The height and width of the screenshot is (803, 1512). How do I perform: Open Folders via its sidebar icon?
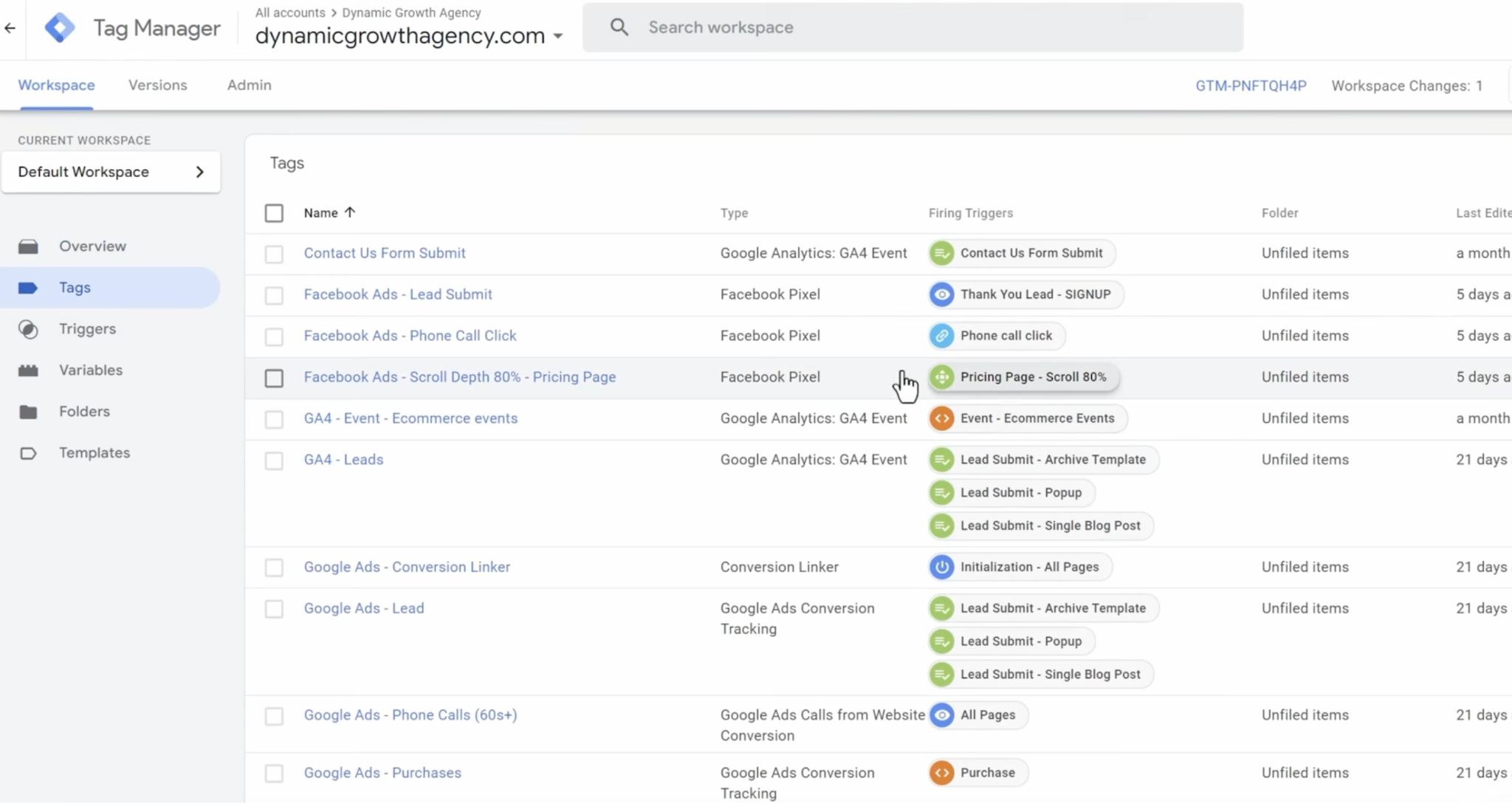pyautogui.click(x=28, y=412)
